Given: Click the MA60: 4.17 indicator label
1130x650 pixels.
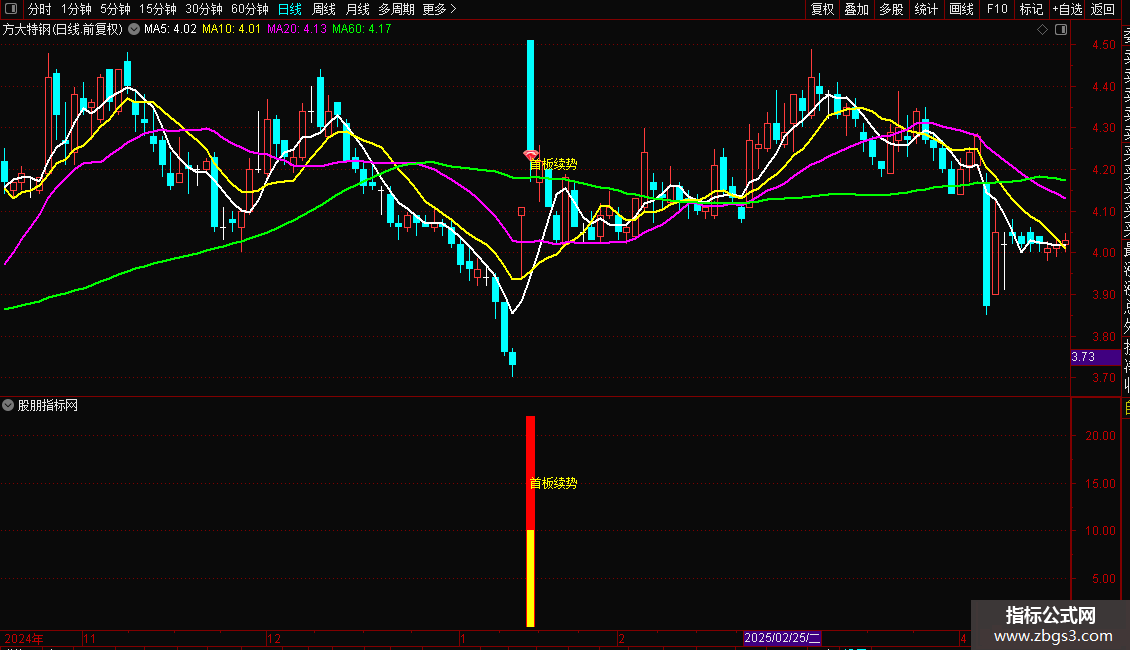Looking at the screenshot, I should (x=361, y=30).
